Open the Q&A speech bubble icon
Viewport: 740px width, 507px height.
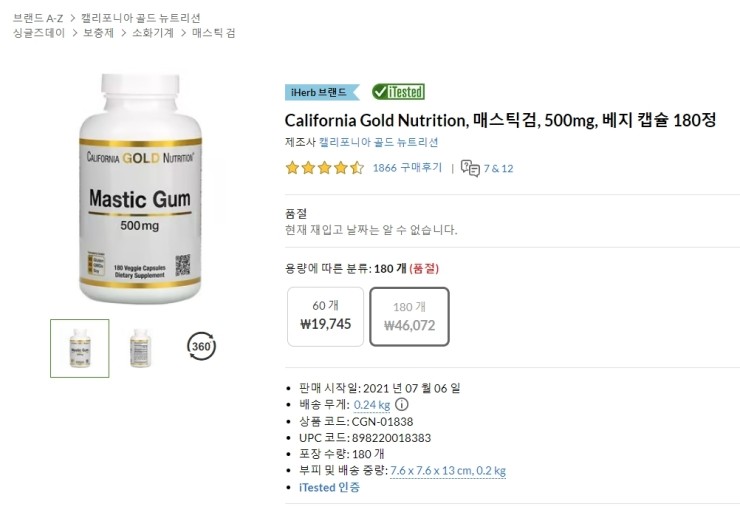coord(470,168)
